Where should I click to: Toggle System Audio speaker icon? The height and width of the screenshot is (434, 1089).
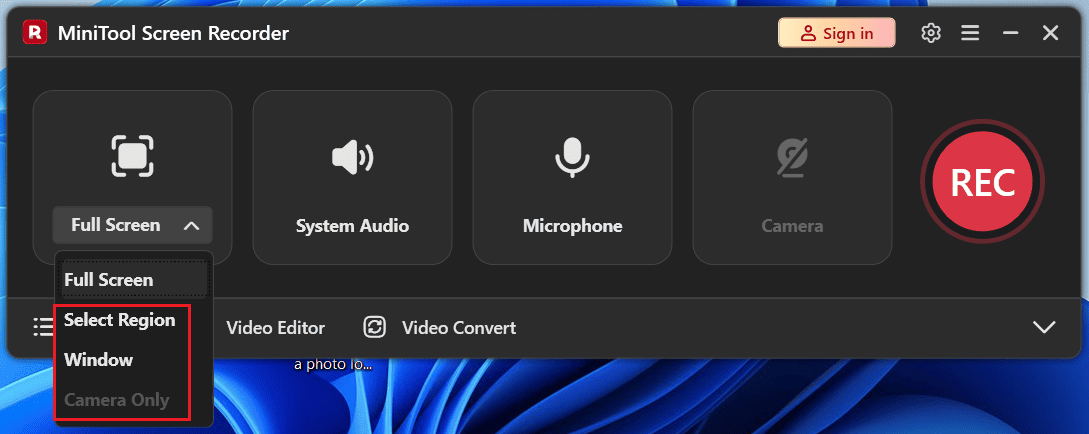352,158
